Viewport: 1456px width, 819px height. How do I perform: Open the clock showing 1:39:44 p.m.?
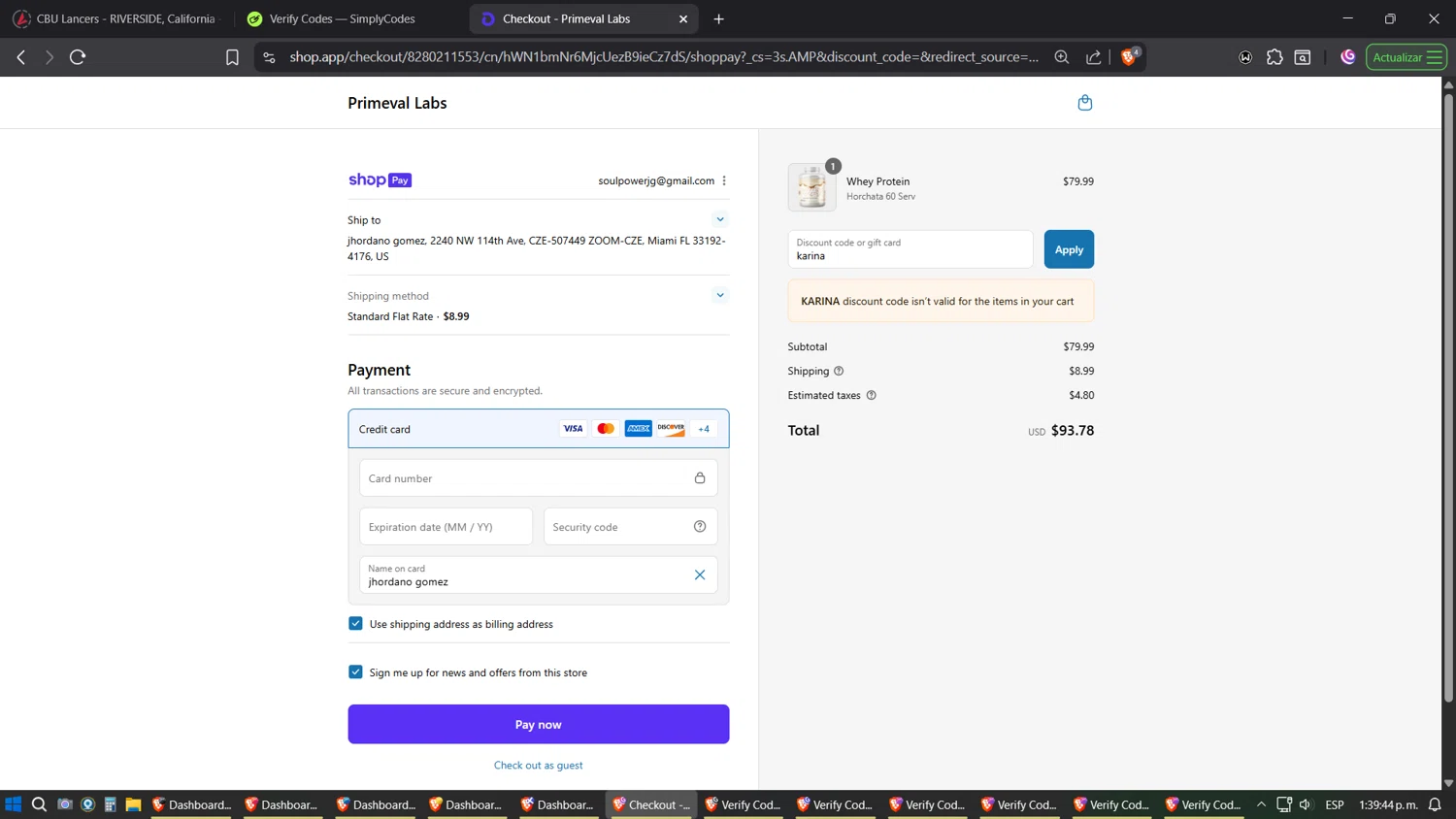coord(1388,804)
